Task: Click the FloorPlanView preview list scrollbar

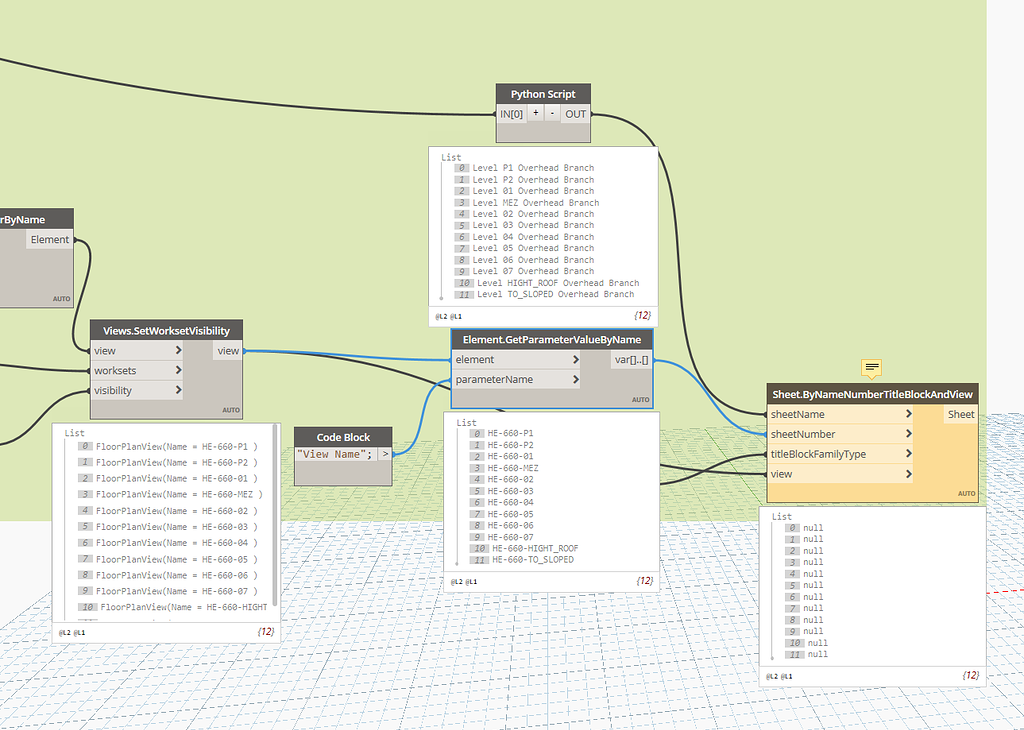Action: 275,520
